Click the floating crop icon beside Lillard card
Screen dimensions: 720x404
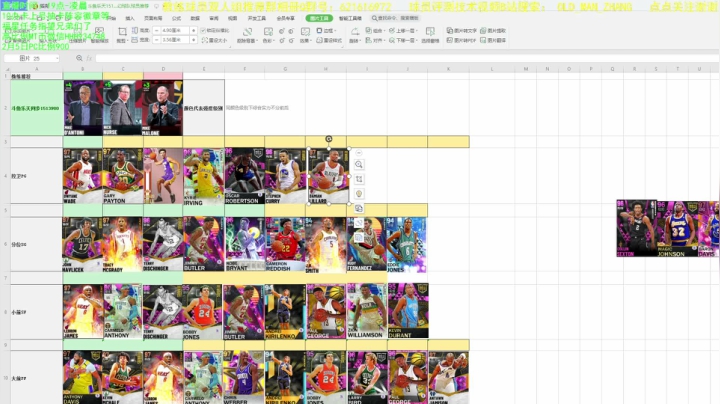[359, 179]
